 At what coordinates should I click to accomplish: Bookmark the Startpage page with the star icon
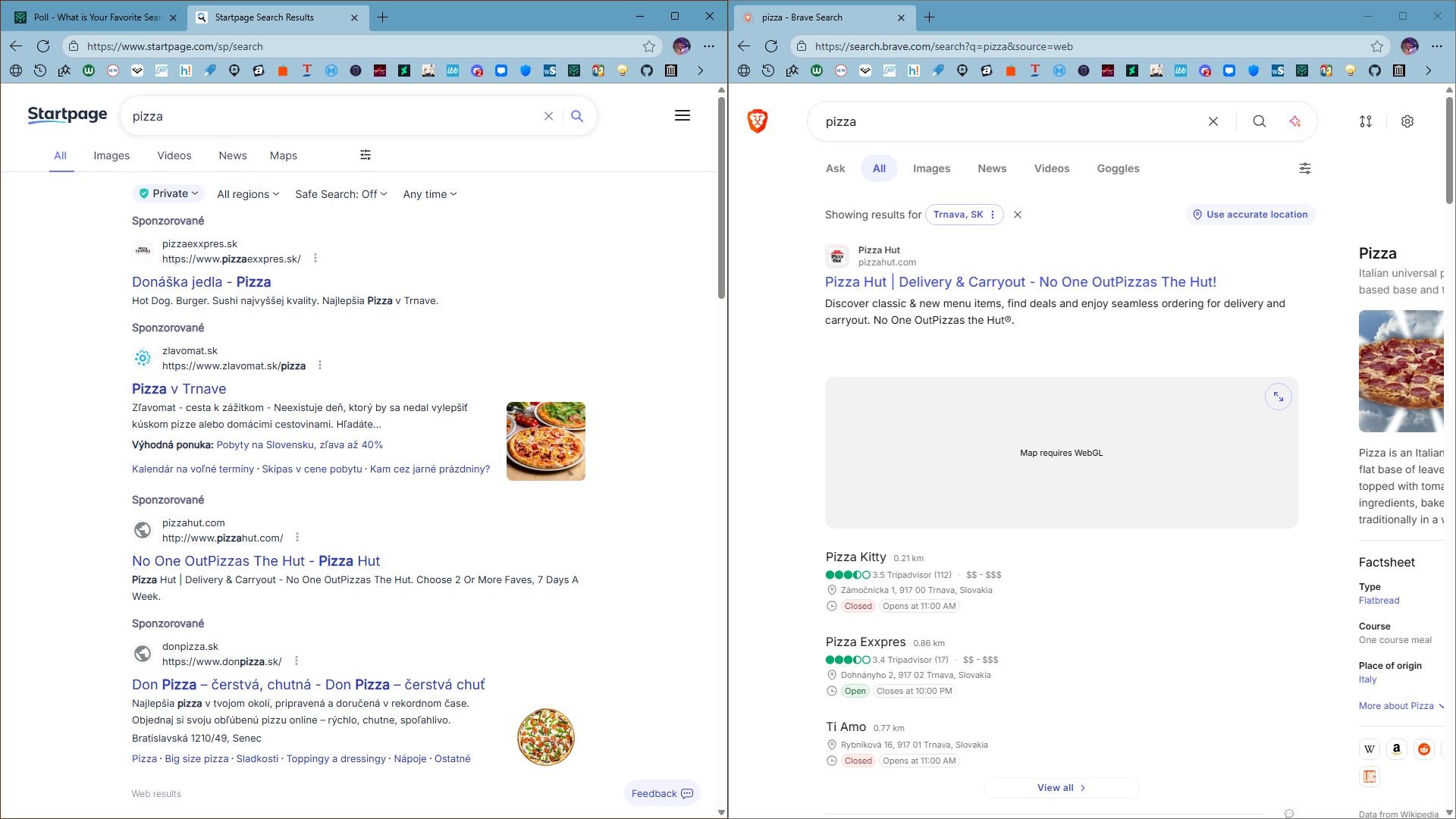point(649,46)
